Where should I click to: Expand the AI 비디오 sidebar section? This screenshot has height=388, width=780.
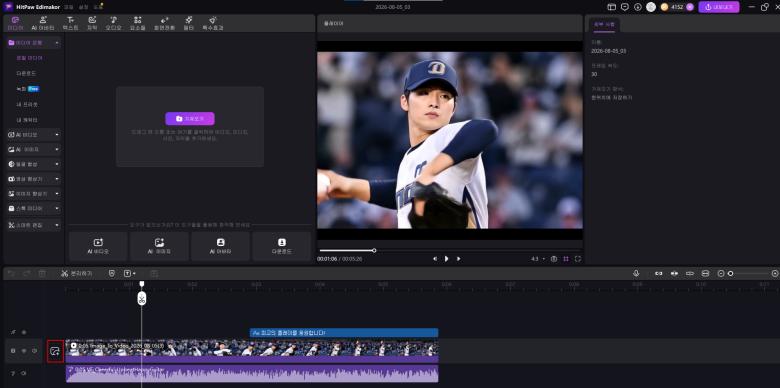34,135
